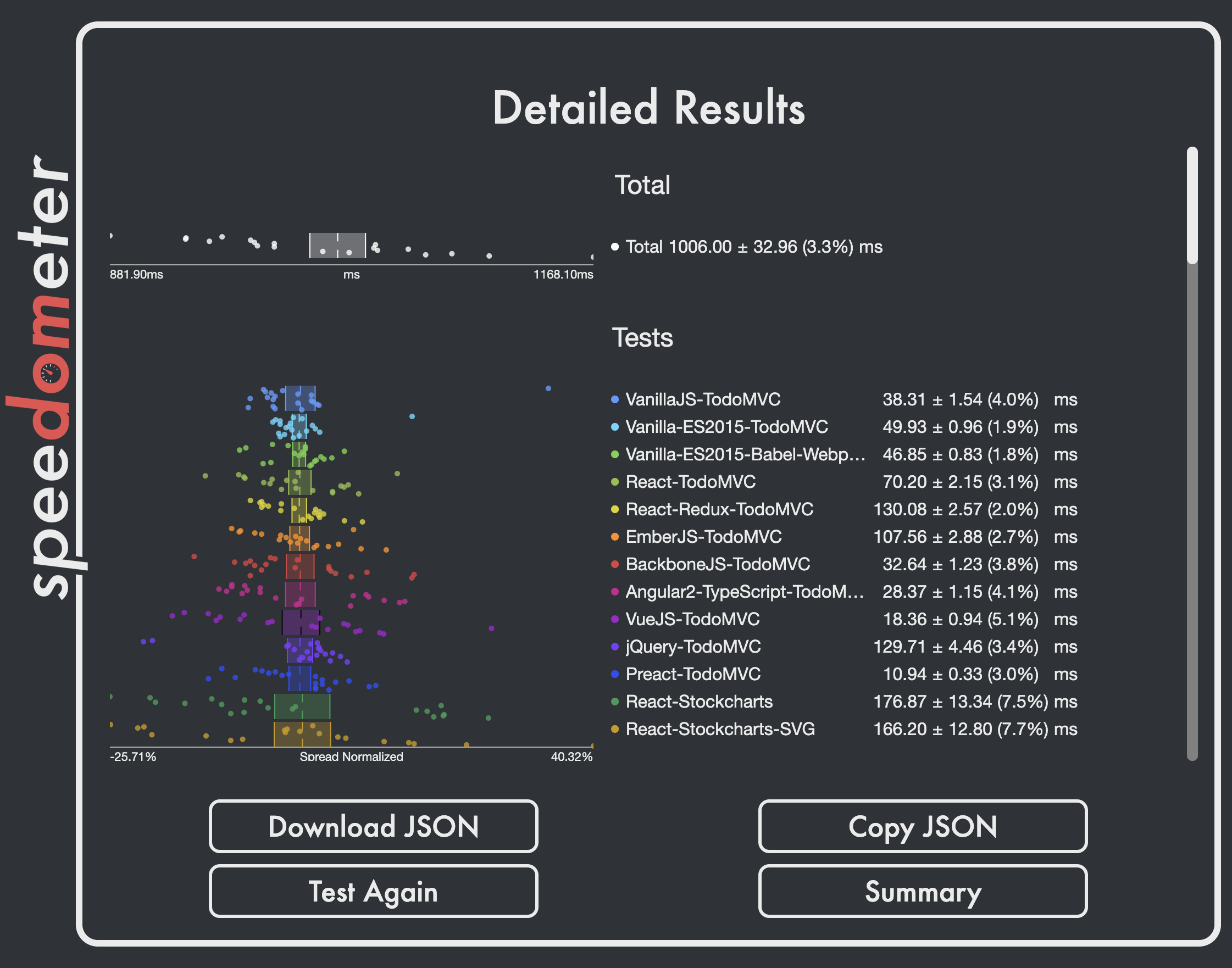Click the EmberJS-TodoMVC orange legend dot
Image resolution: width=1232 pixels, height=968 pixels.
614,537
